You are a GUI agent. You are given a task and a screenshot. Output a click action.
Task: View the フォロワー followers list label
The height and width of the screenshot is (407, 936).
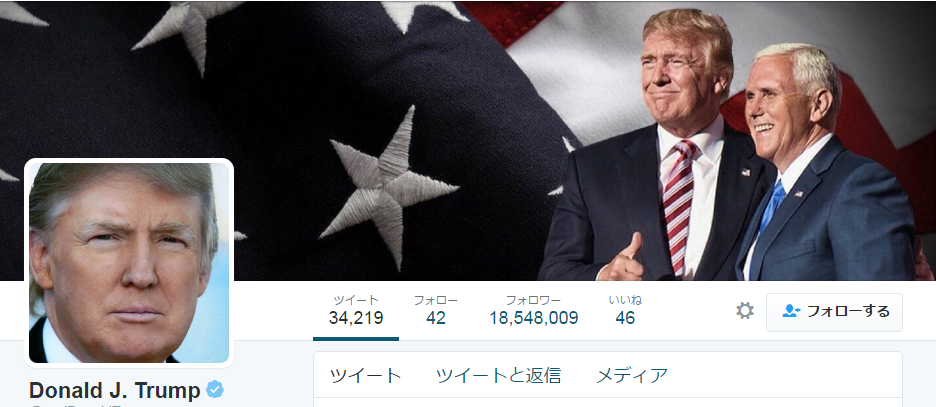tap(534, 300)
